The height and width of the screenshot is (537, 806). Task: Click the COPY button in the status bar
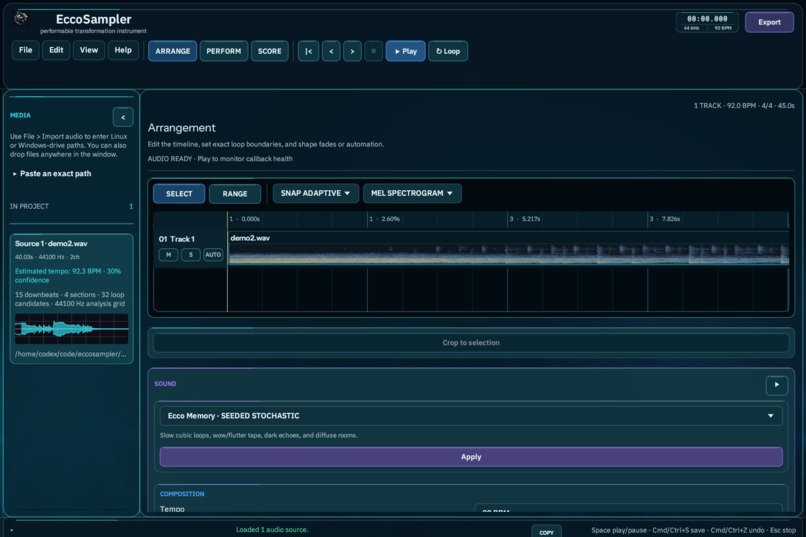pyautogui.click(x=546, y=532)
